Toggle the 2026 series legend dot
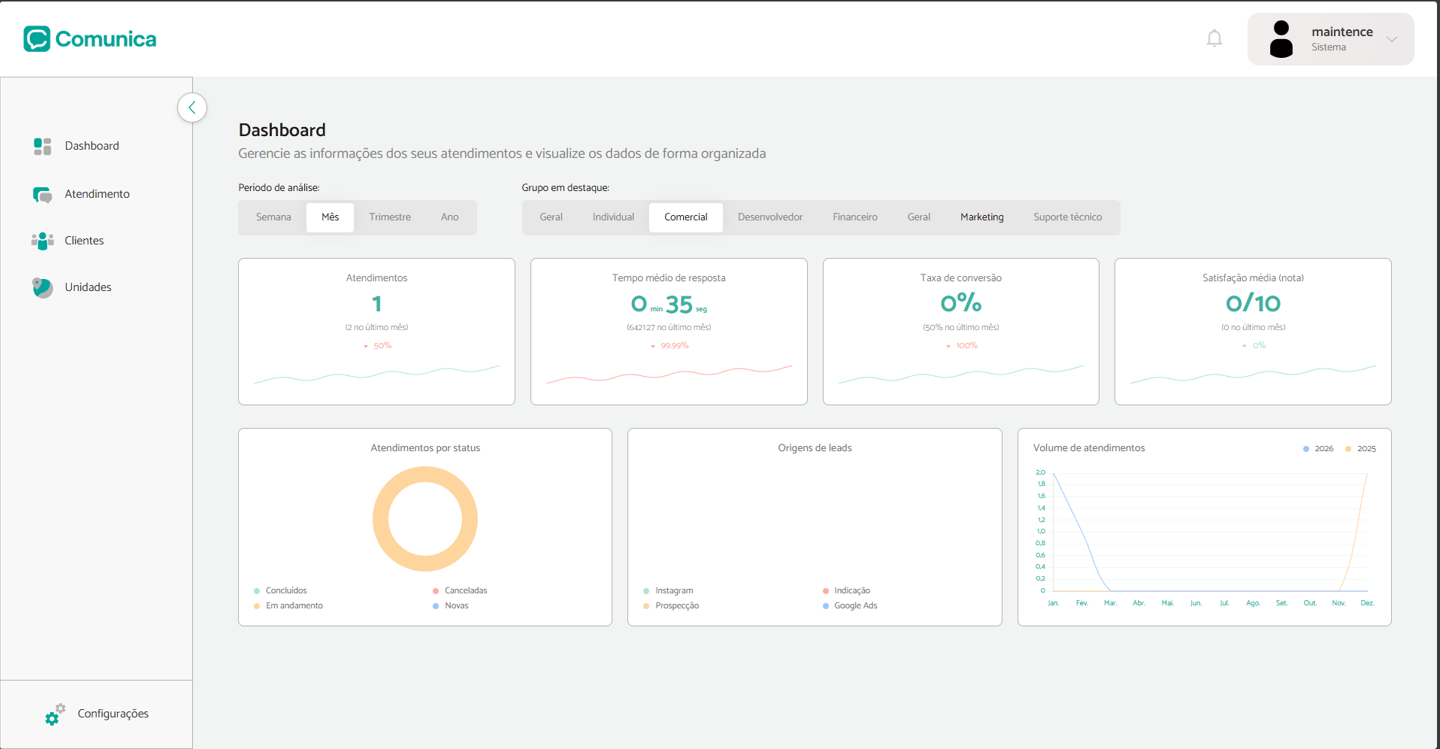 click(x=1306, y=449)
